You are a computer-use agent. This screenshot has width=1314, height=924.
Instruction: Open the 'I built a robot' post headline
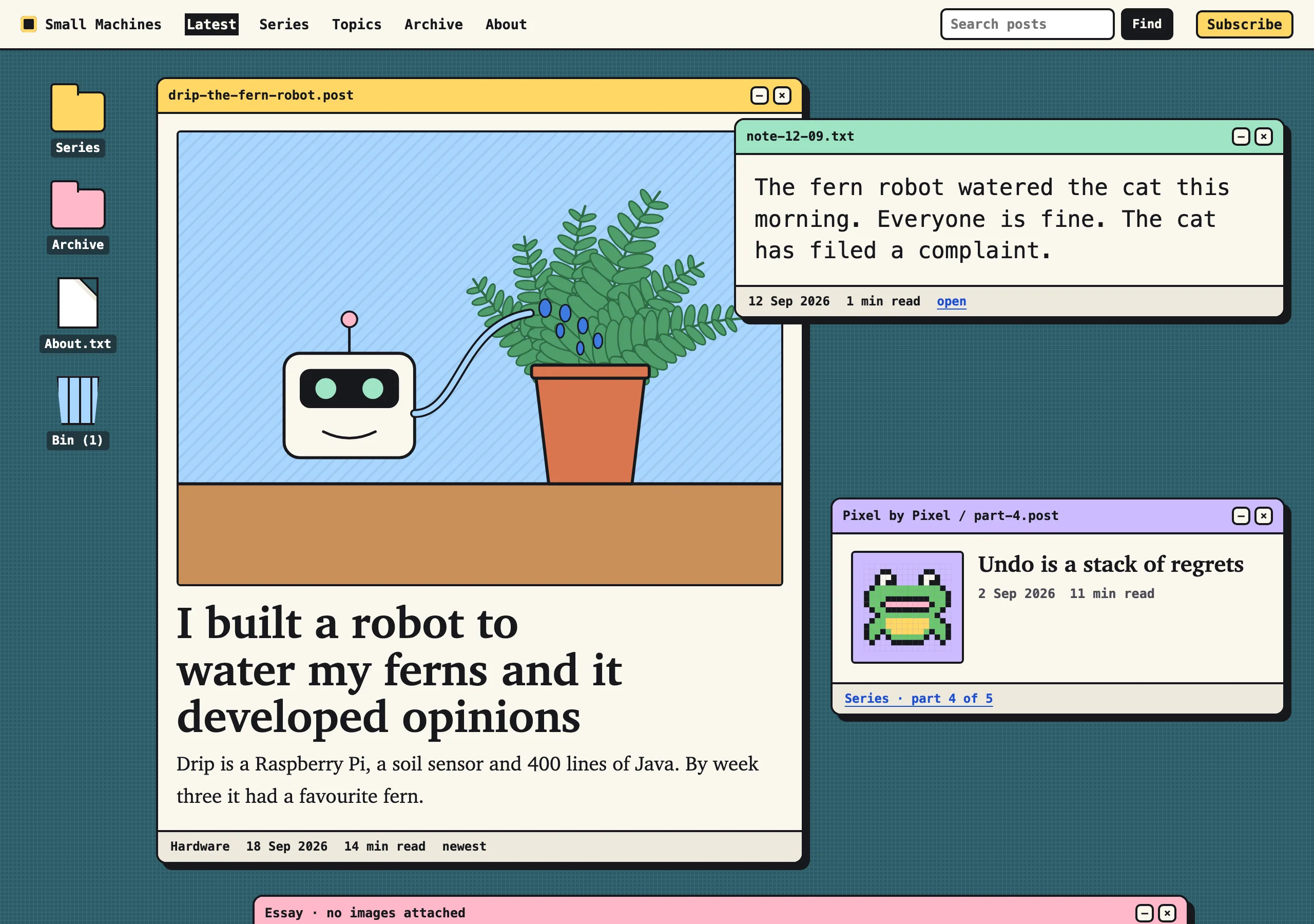pos(399,670)
